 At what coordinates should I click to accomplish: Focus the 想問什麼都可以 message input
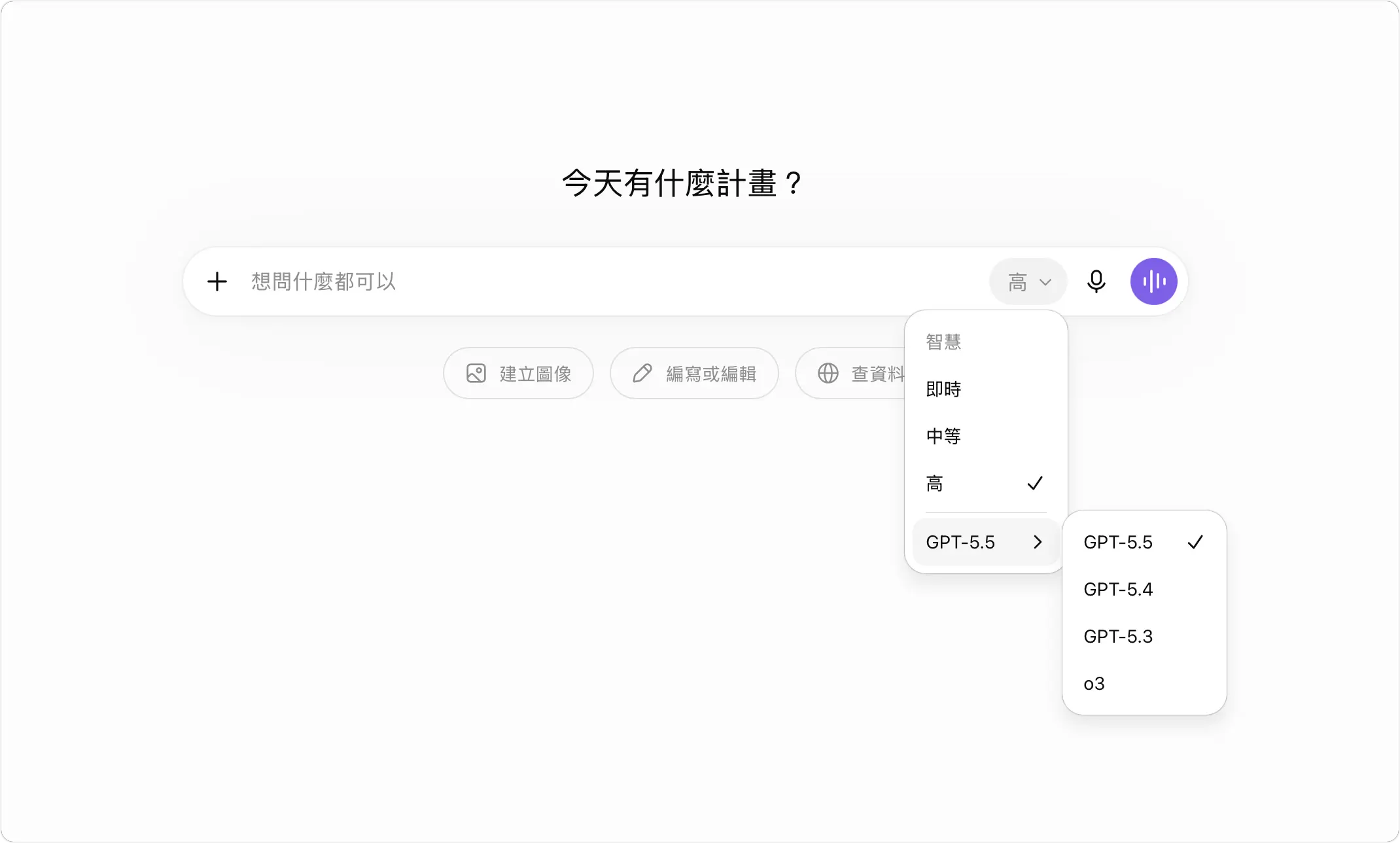coord(615,281)
